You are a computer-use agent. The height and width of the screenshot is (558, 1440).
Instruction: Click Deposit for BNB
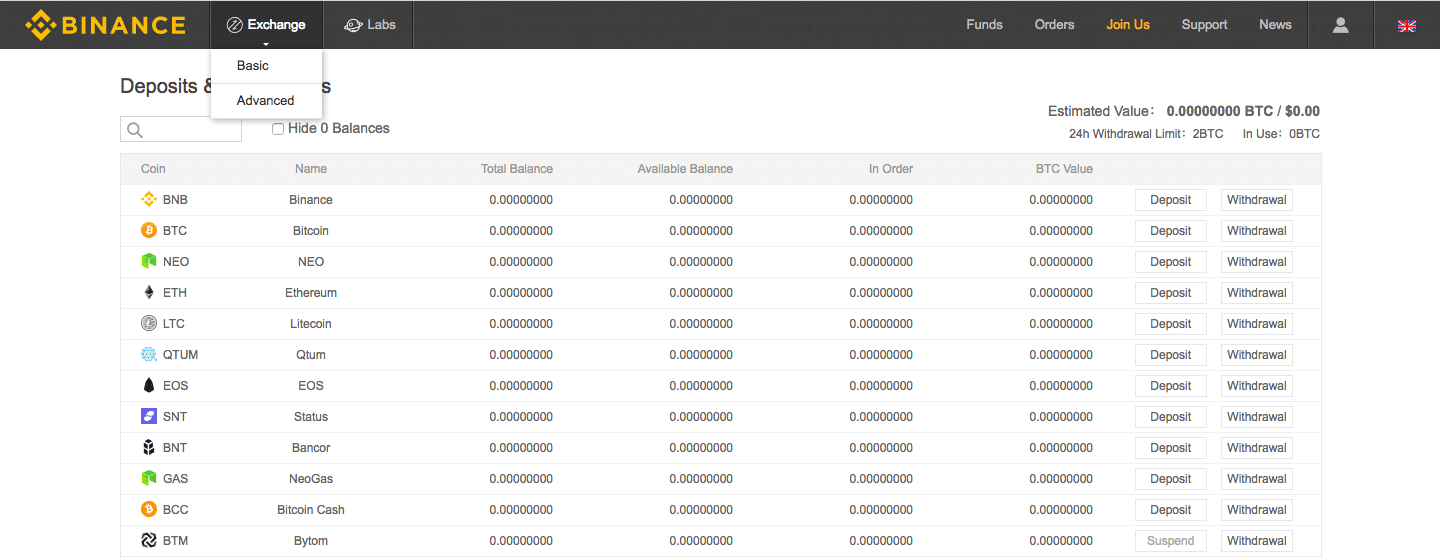click(x=1171, y=200)
